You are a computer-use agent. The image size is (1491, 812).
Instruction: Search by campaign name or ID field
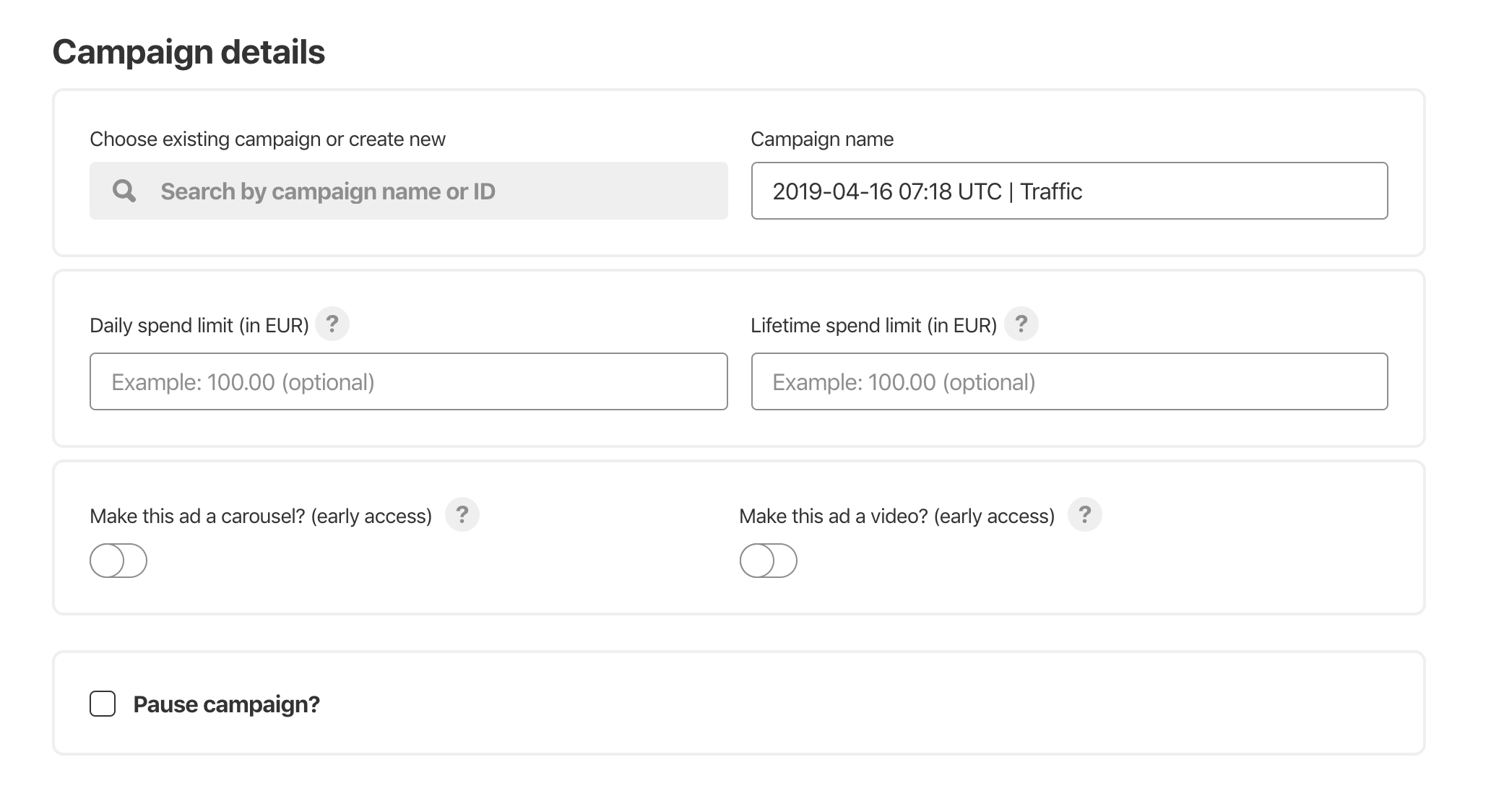[x=408, y=190]
